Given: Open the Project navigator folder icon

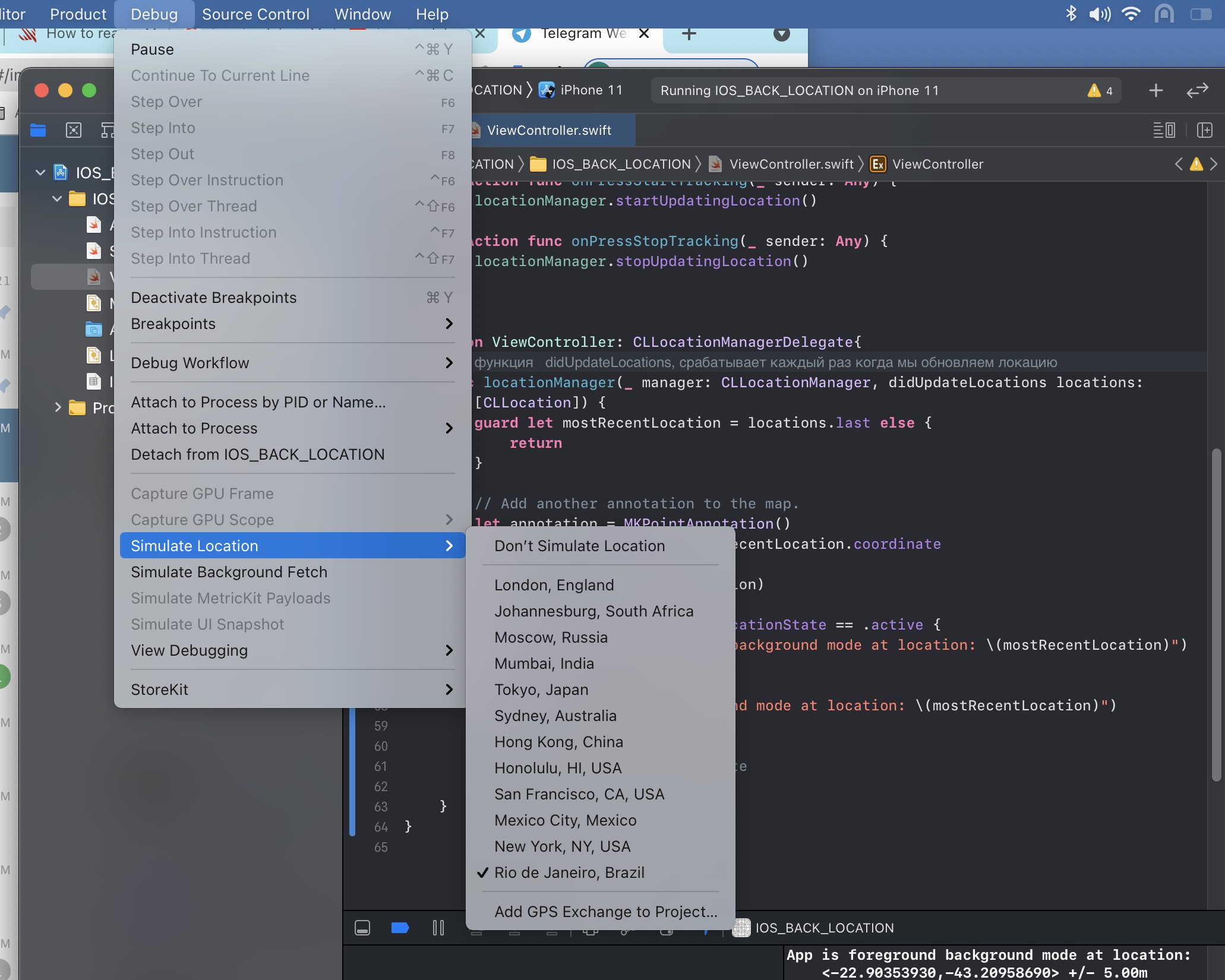Looking at the screenshot, I should coord(38,130).
